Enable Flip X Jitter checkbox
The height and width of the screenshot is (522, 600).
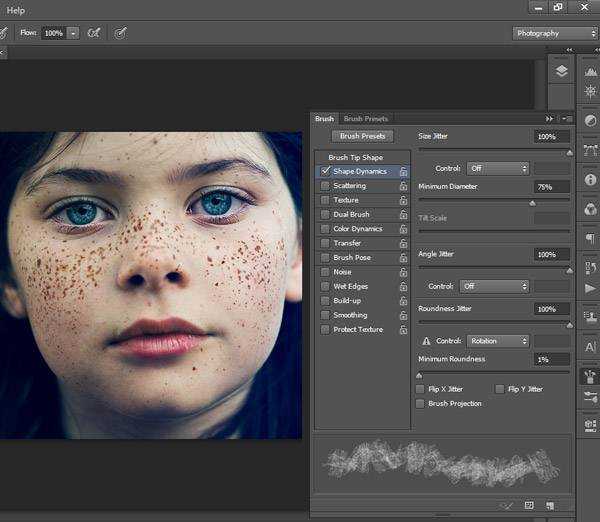[420, 389]
